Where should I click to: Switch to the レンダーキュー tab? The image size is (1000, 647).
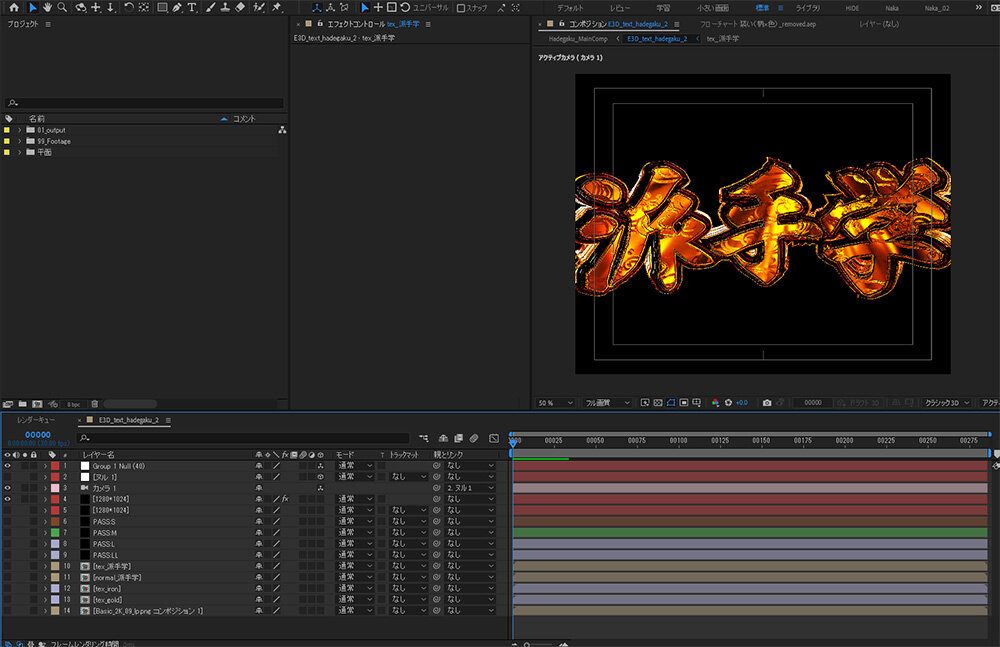(x=37, y=420)
